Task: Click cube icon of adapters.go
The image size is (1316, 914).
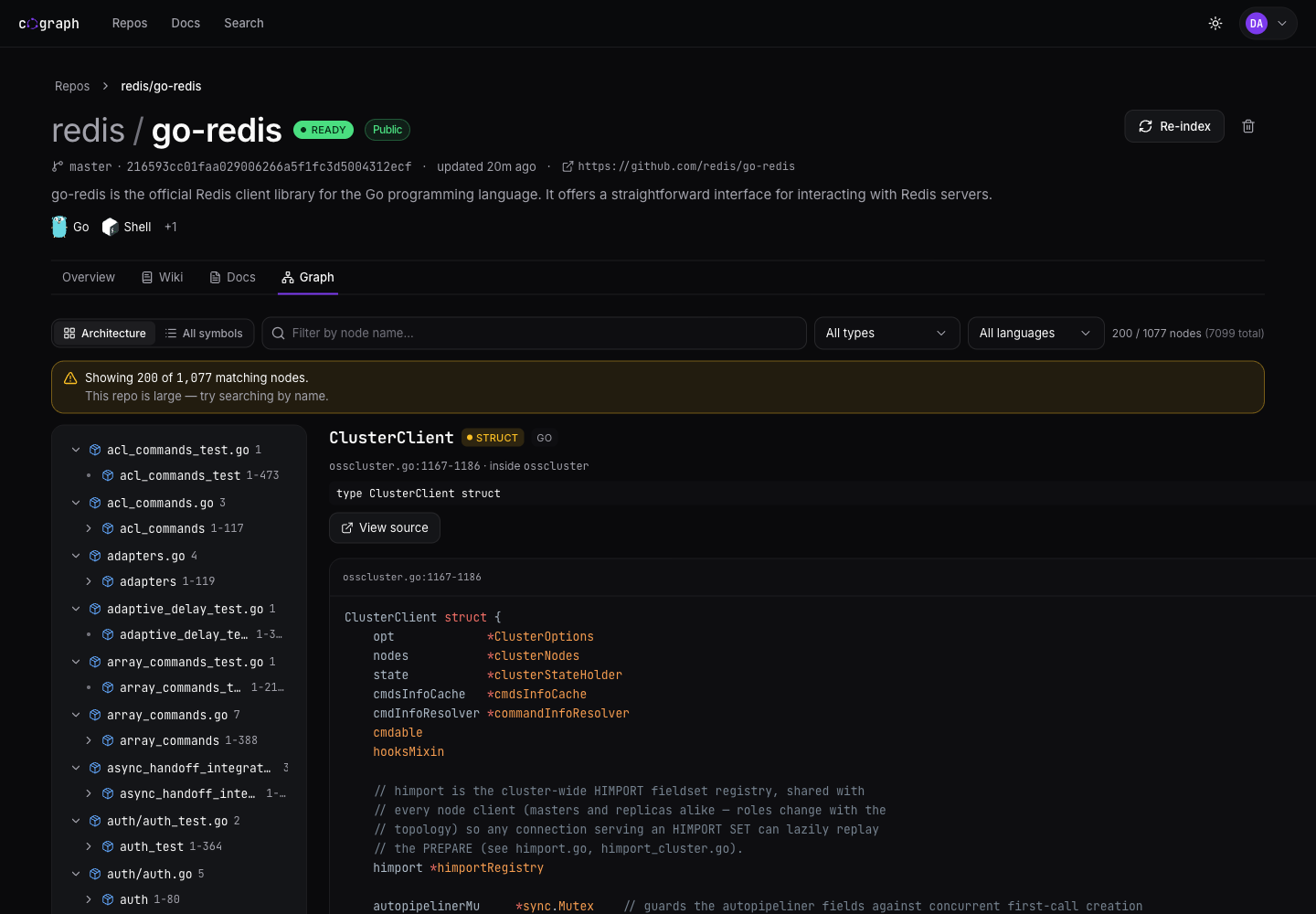Action: (95, 556)
